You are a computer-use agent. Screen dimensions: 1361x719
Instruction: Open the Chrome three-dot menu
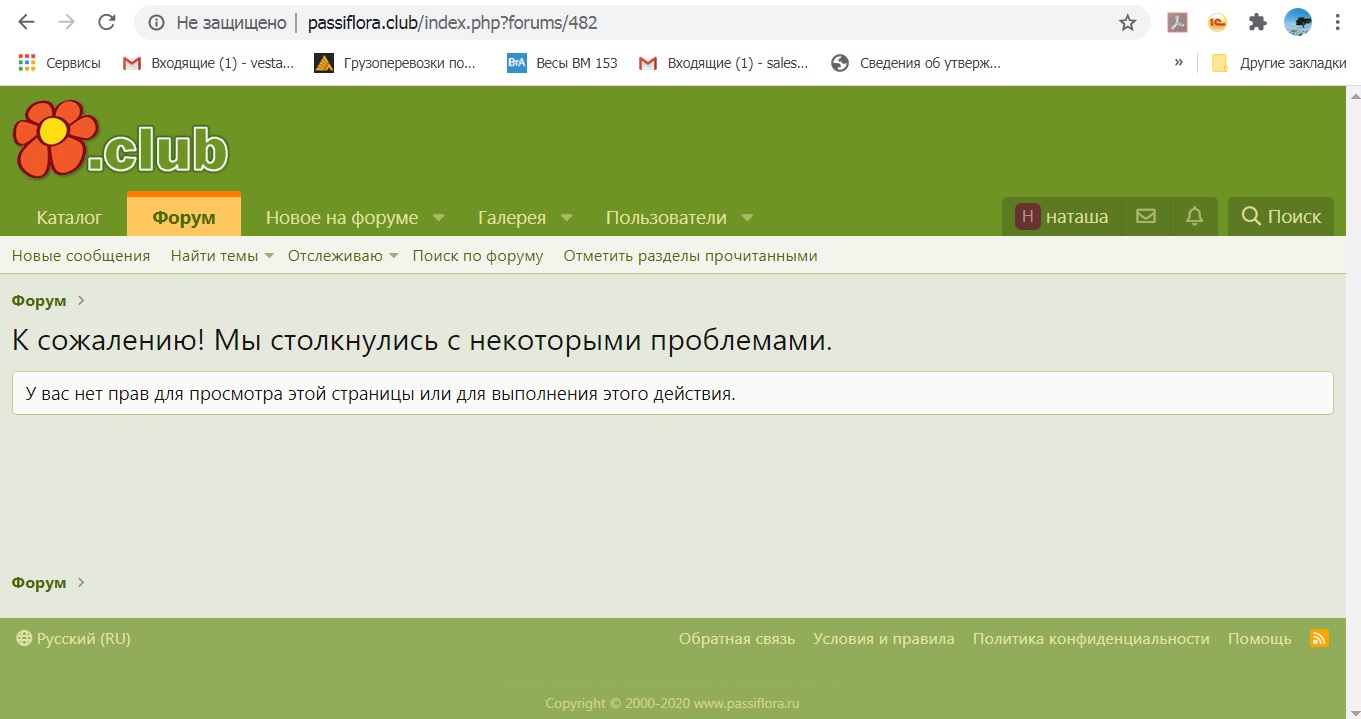pyautogui.click(x=1338, y=22)
